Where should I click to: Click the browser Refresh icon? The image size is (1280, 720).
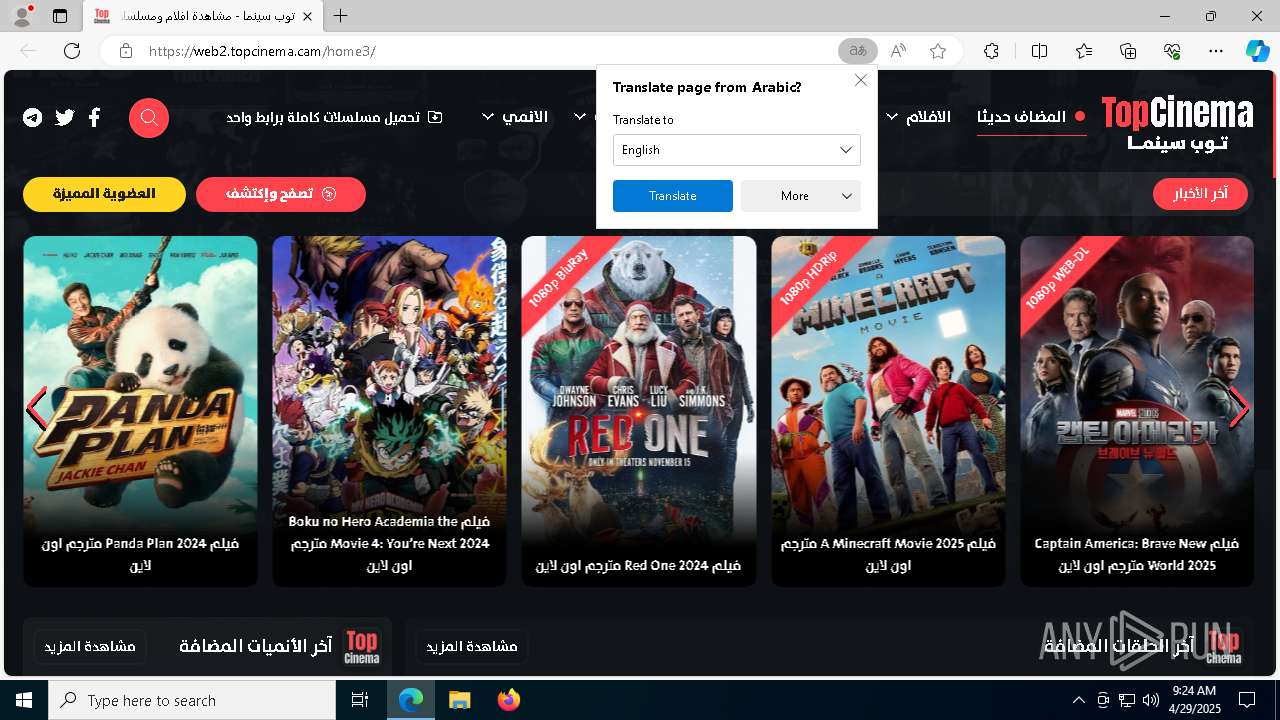click(72, 51)
